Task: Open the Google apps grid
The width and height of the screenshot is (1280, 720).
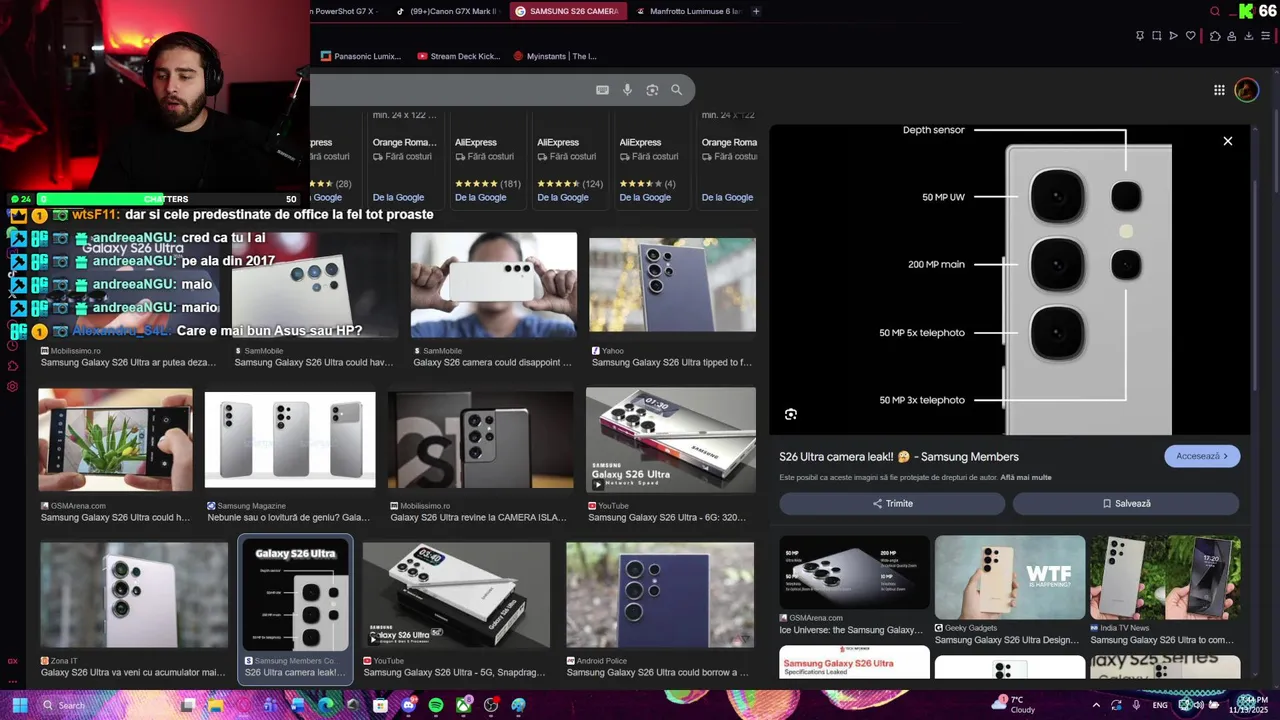Action: coord(1219,90)
